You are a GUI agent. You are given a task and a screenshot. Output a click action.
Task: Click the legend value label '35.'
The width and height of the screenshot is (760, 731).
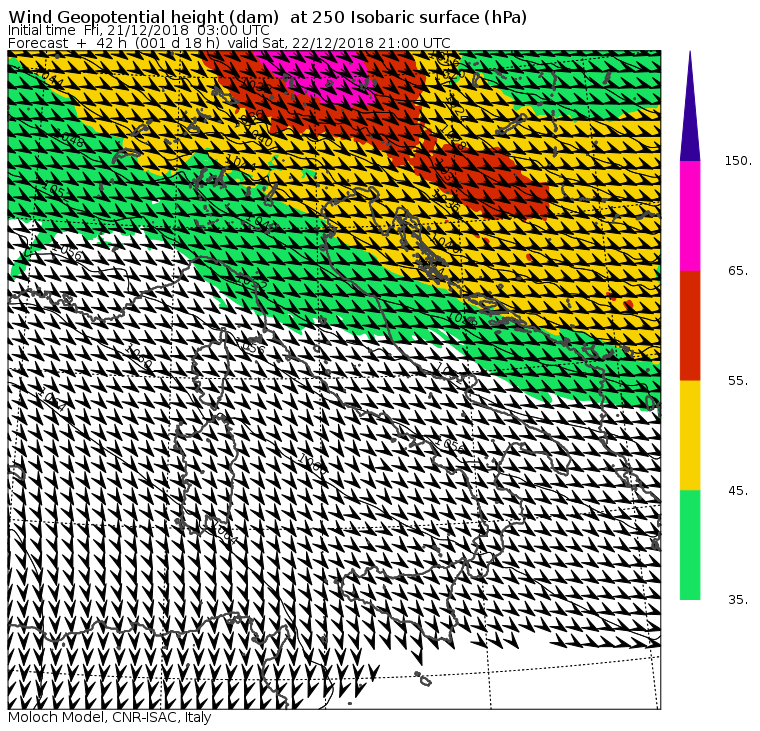point(738,600)
